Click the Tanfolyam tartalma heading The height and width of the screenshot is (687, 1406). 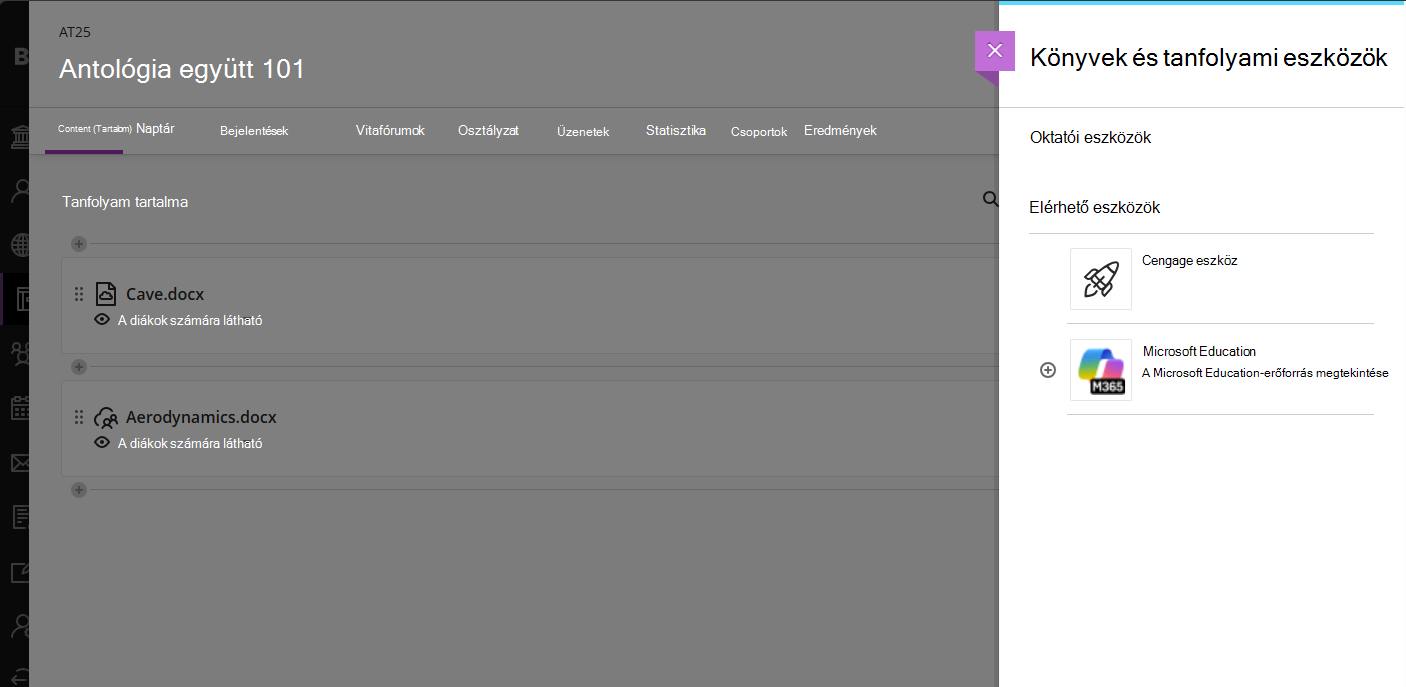tap(125, 202)
